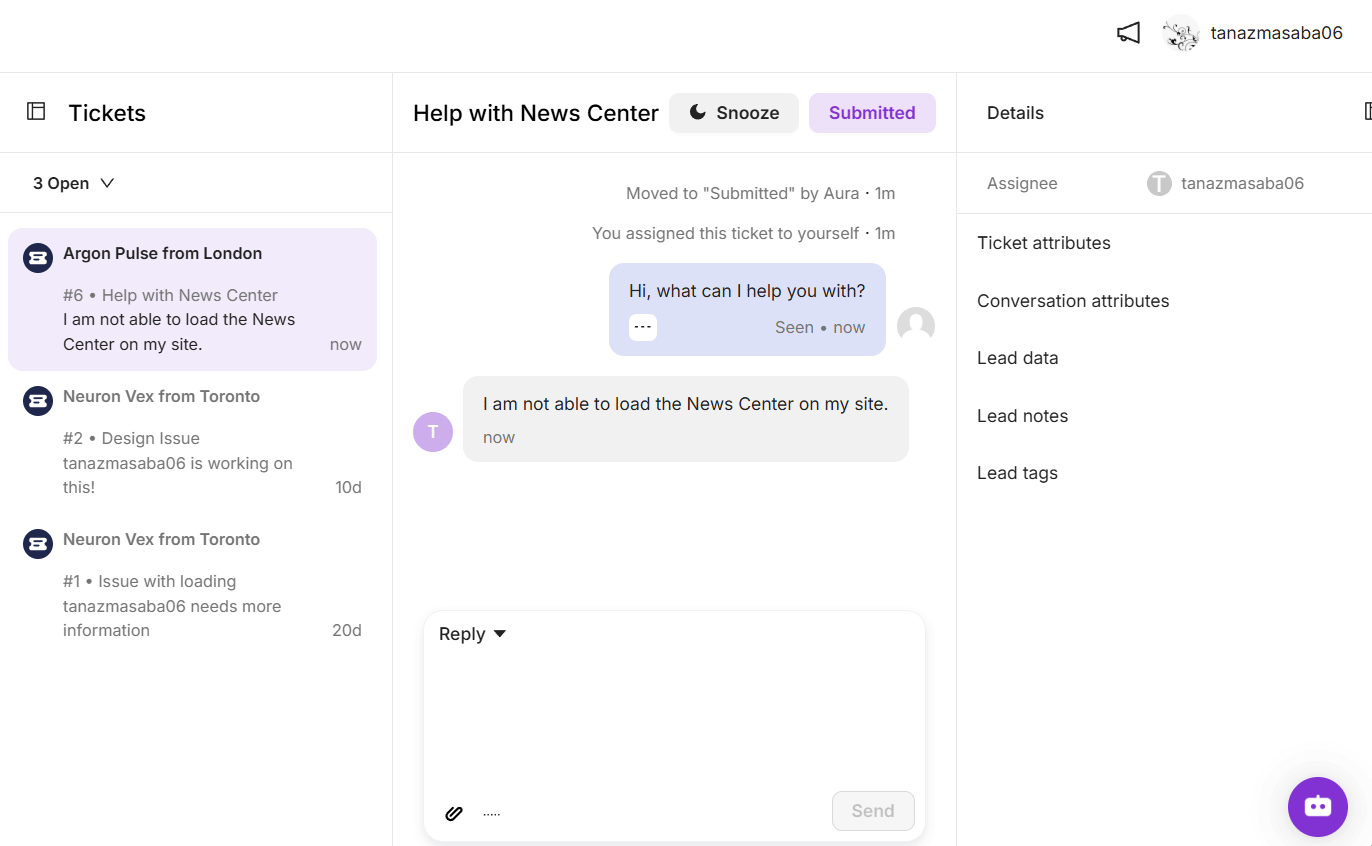Open the Reply type dropdown
1372x846 pixels.
pyautogui.click(x=473, y=634)
